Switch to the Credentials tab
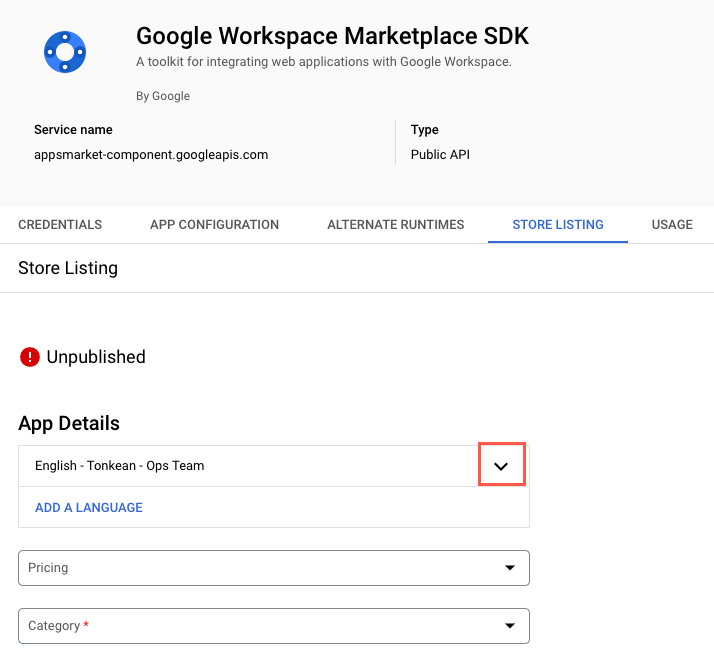The height and width of the screenshot is (671, 714). (x=60, y=225)
